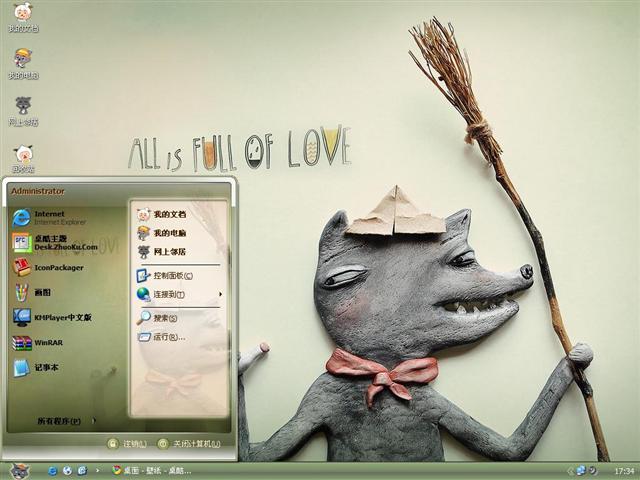Click the network tray icon
The image size is (640, 480).
[581, 471]
